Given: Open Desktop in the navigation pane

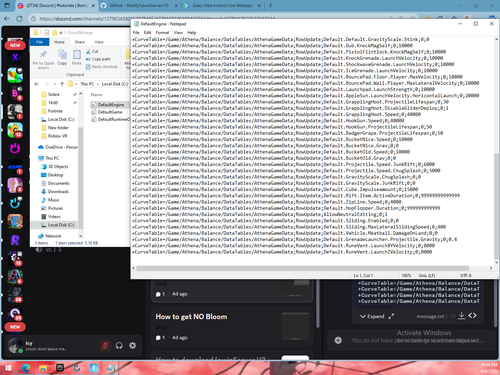Looking at the screenshot, I should (55, 175).
